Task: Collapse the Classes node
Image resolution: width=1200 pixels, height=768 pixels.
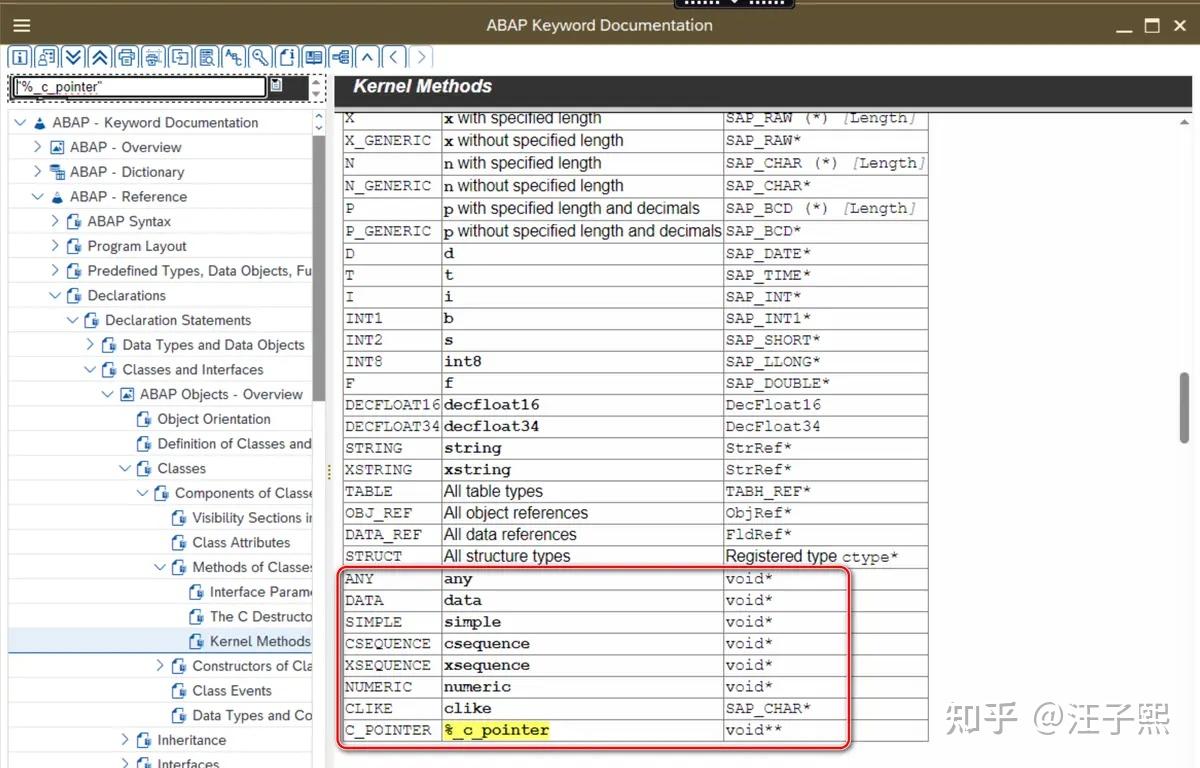Action: click(125, 468)
